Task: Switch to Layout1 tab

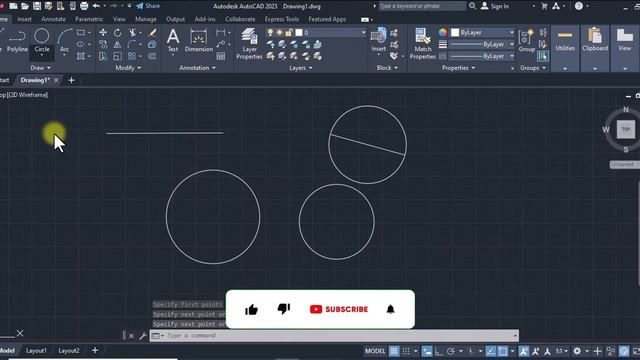Action: click(36, 351)
